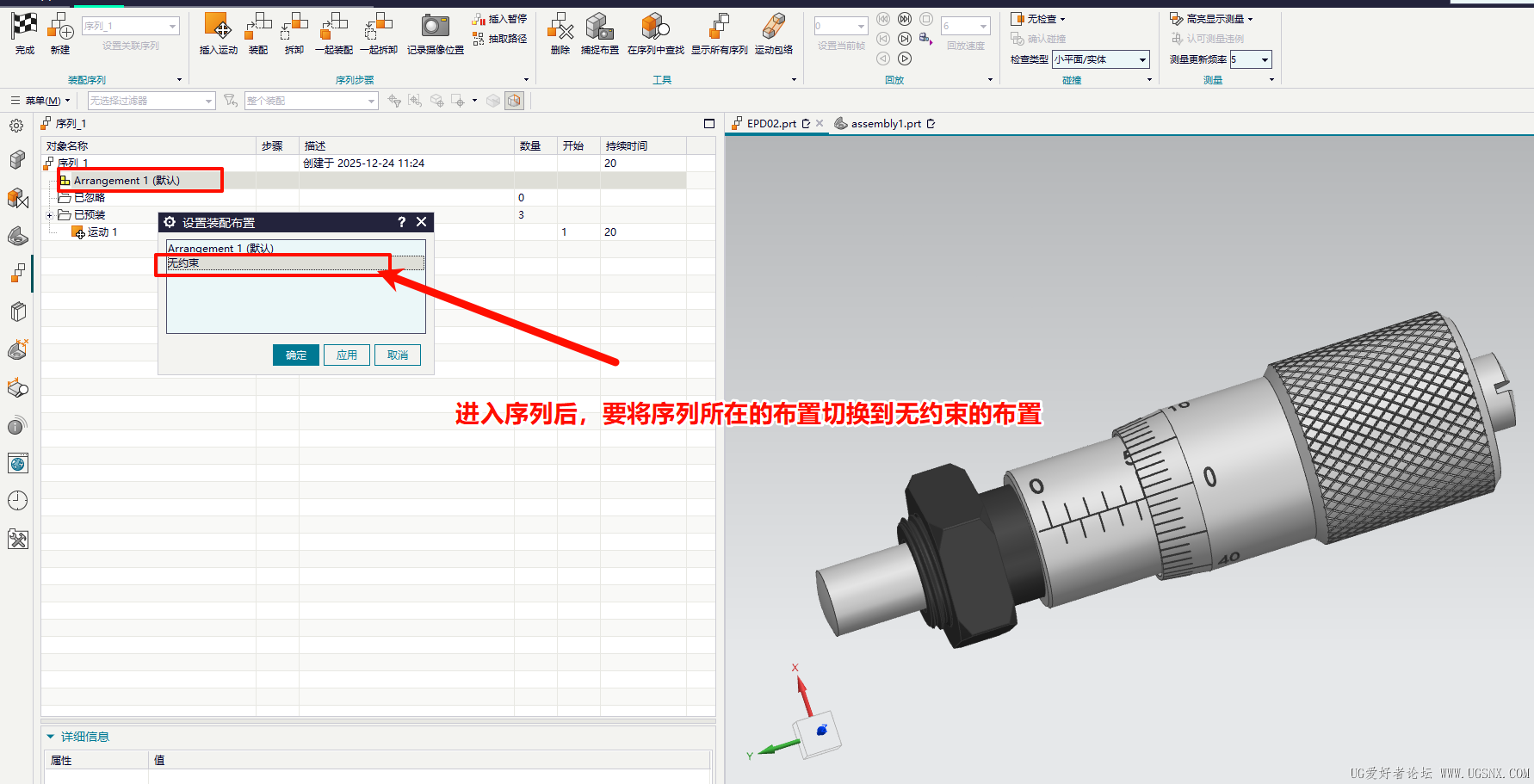
Task: Click the 抽取路径 extract path icon
Action: (x=479, y=39)
